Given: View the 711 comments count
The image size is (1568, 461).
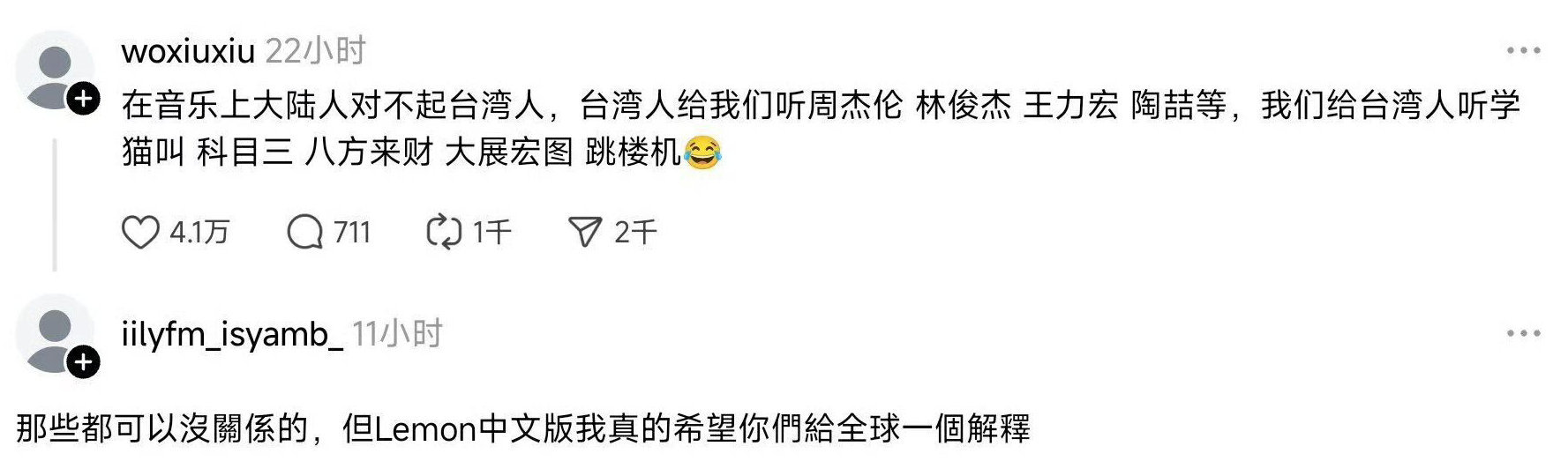Looking at the screenshot, I should (x=352, y=233).
